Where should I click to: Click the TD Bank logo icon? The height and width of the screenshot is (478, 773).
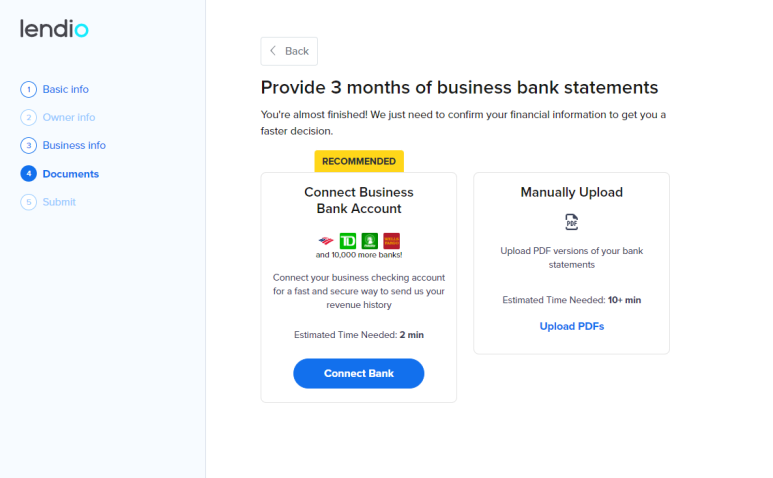pyautogui.click(x=348, y=241)
